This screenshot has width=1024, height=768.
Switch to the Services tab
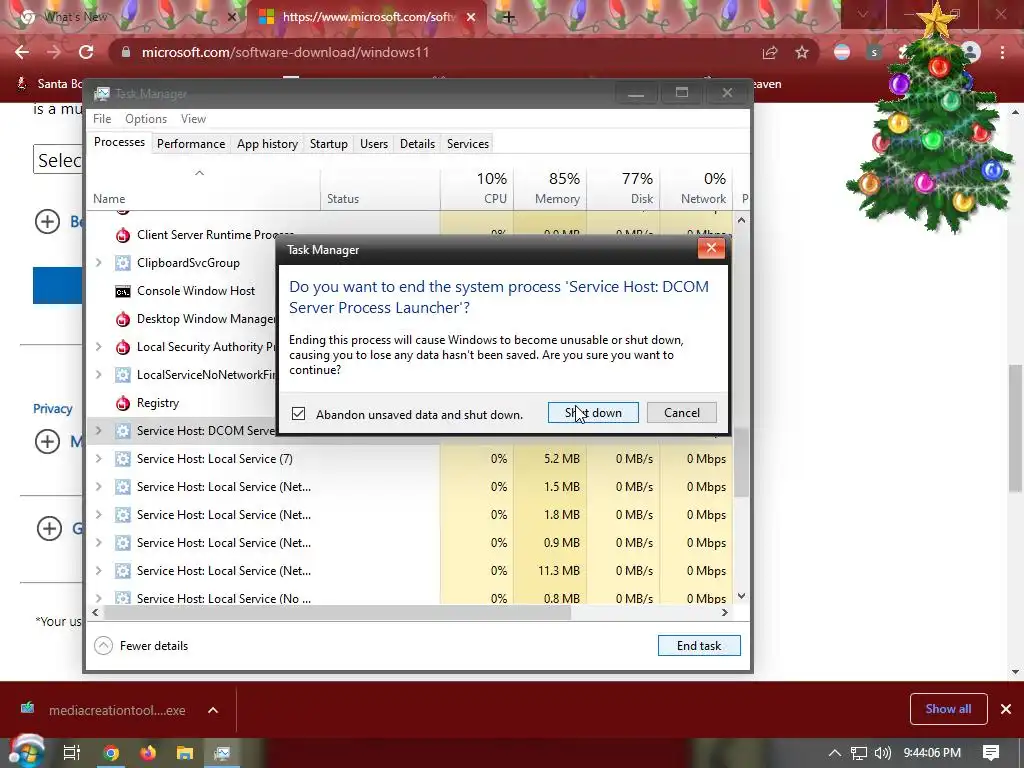click(468, 144)
